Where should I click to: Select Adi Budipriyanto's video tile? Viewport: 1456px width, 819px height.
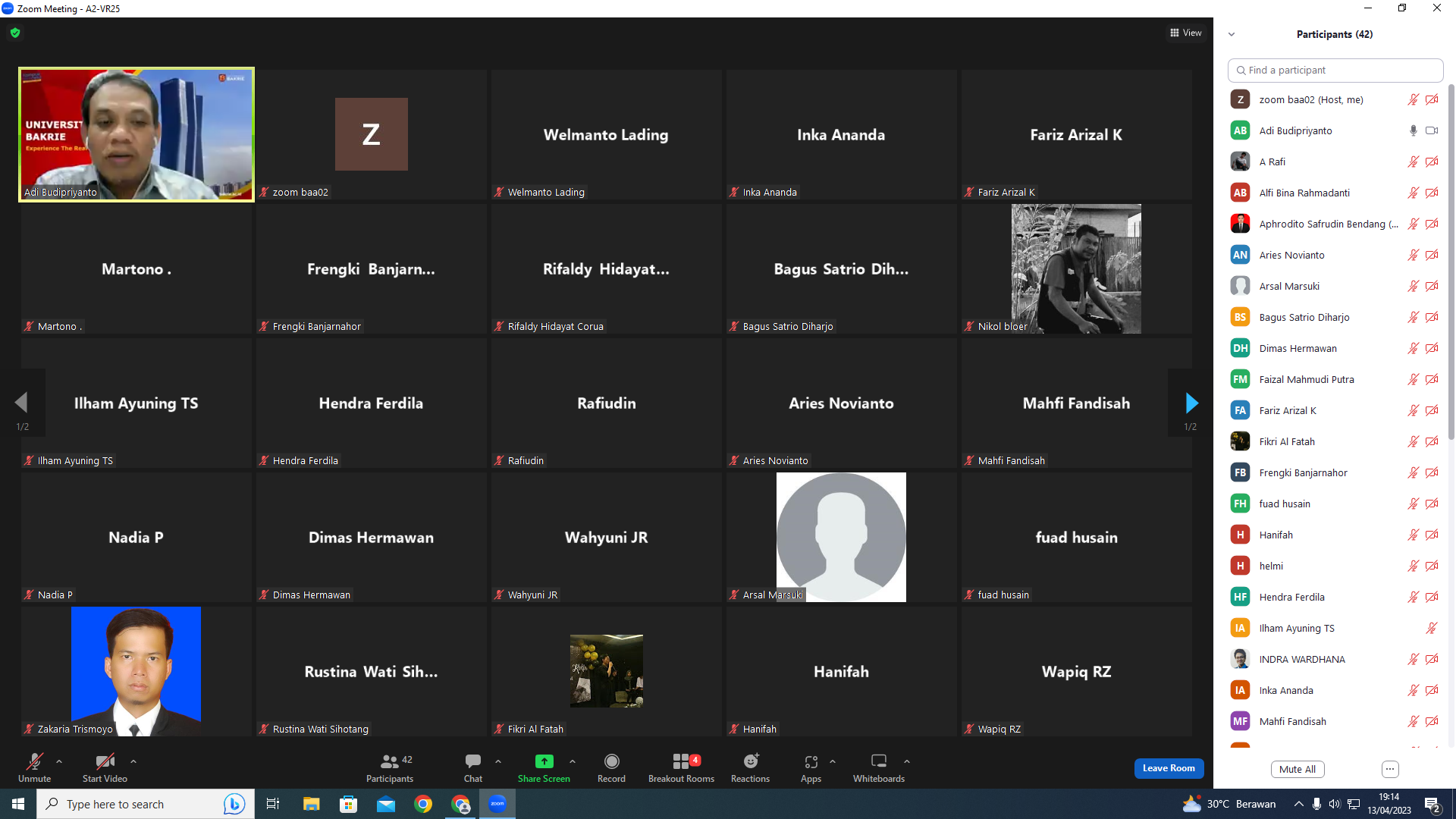tap(136, 134)
